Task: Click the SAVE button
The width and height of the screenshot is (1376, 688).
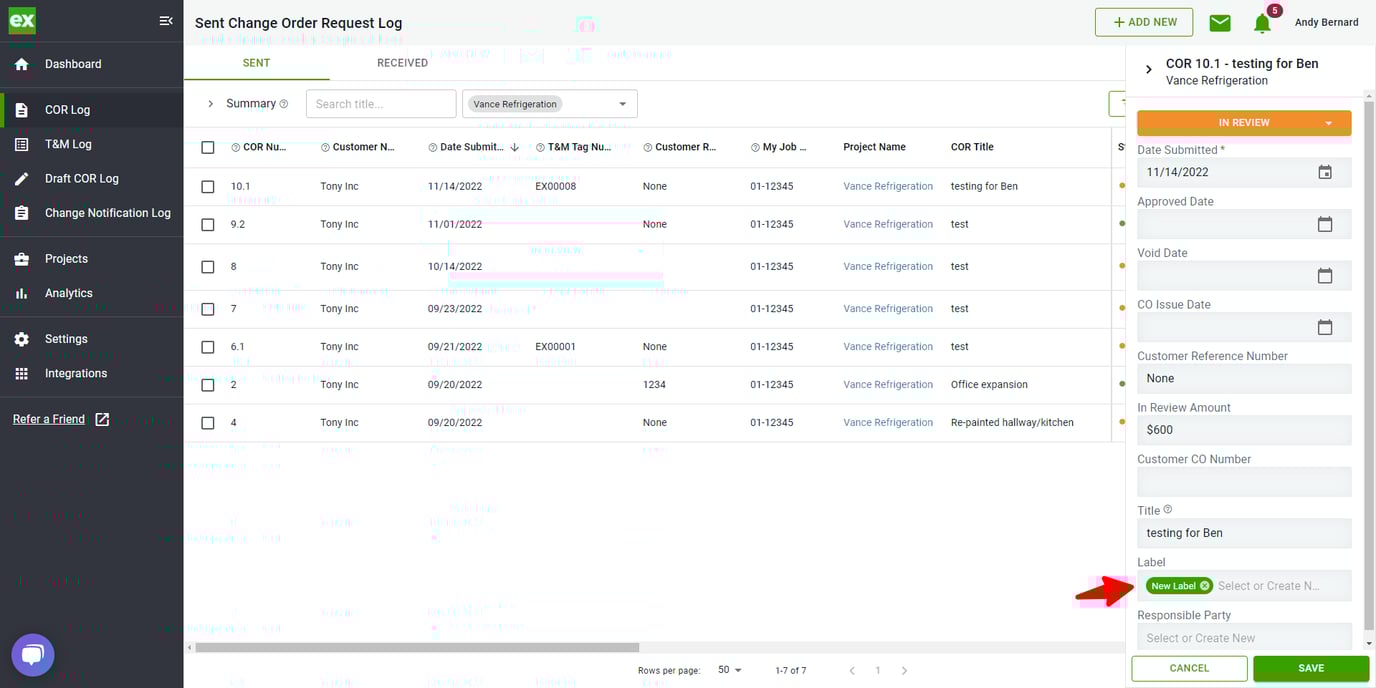Action: pos(1310,668)
